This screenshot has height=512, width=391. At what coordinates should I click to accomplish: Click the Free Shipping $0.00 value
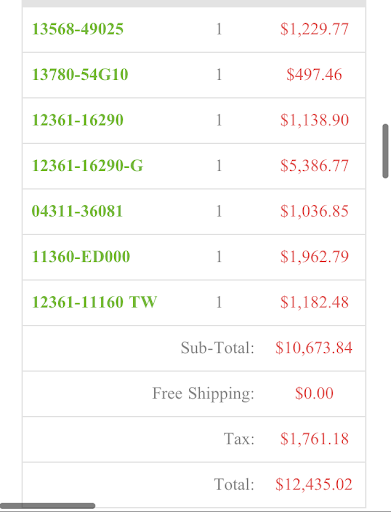pos(314,393)
